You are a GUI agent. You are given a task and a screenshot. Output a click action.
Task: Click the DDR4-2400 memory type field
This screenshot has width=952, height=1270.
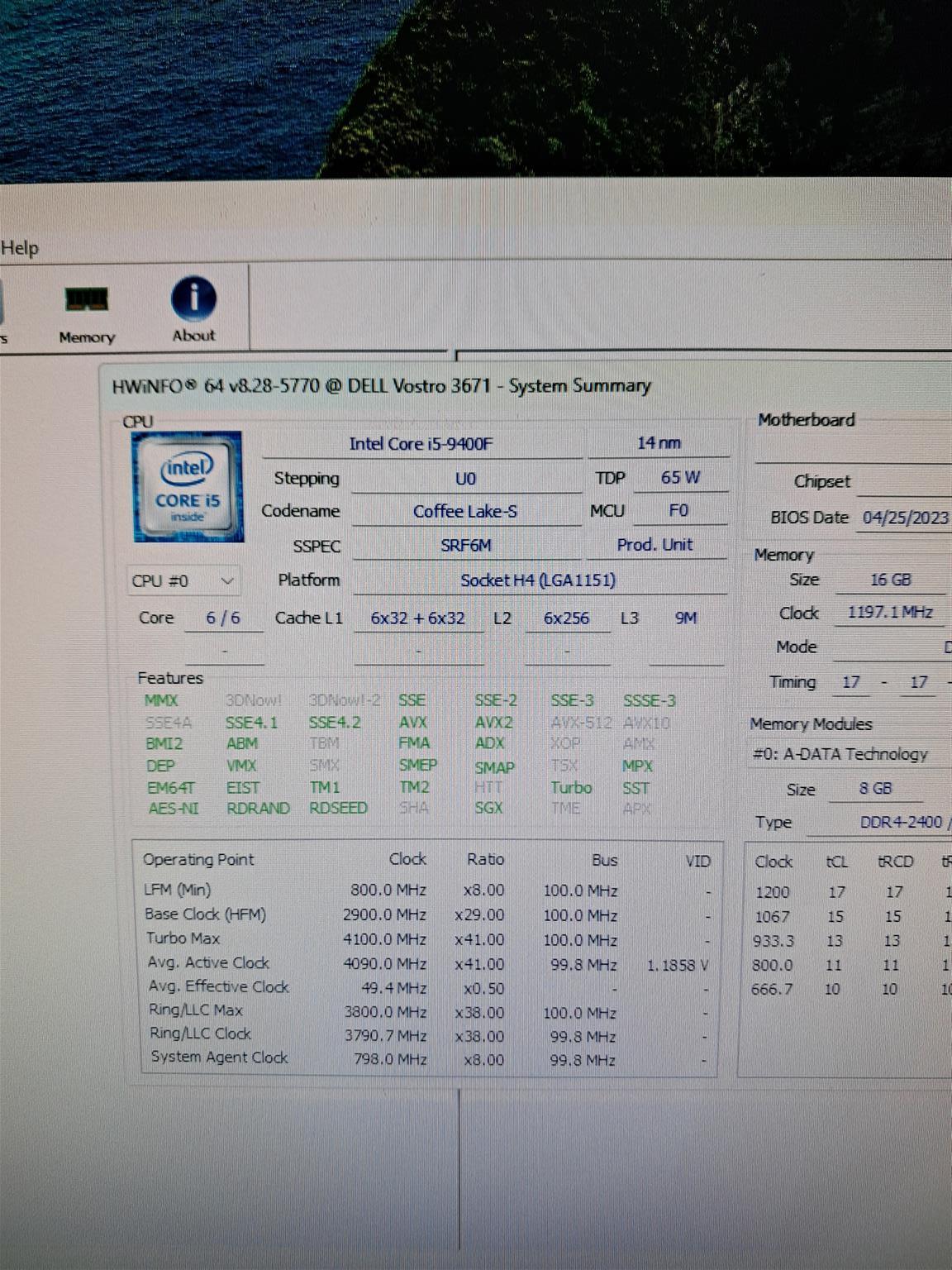899,823
